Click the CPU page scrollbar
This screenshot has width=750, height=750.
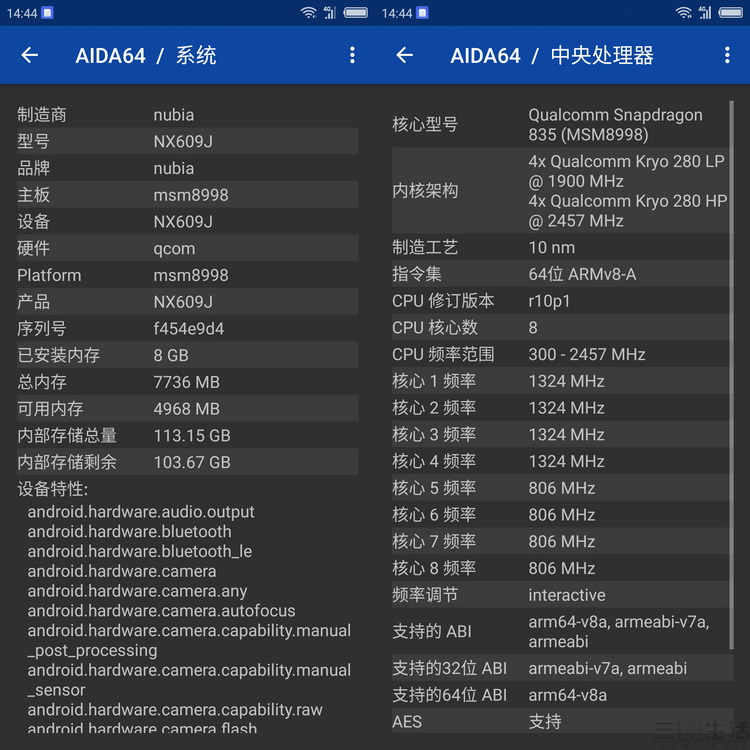click(731, 375)
